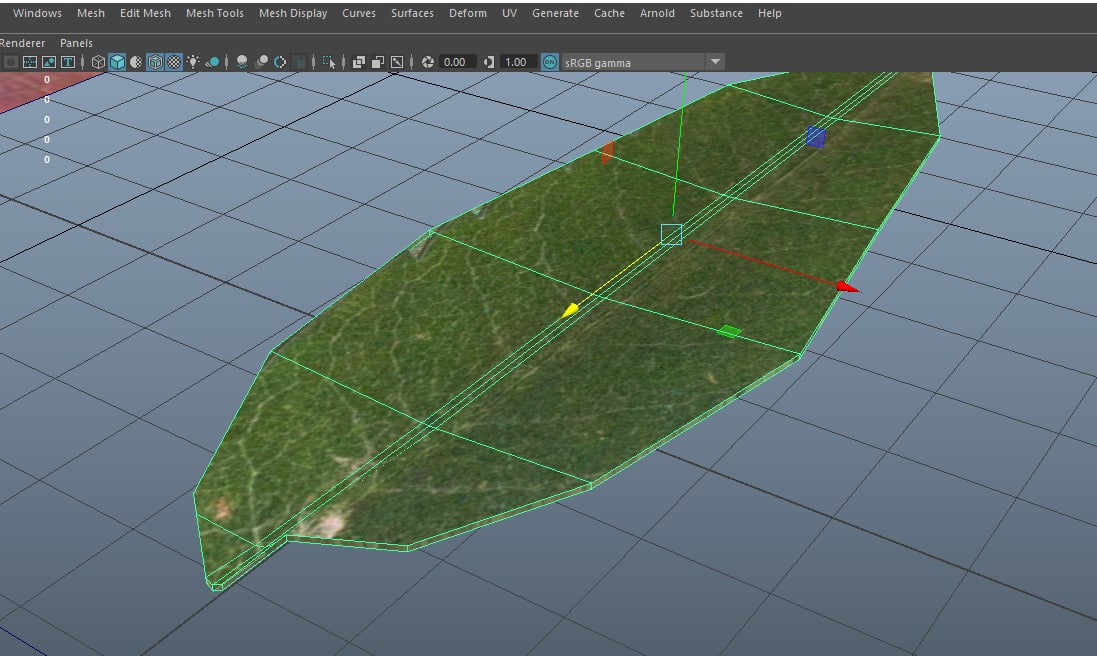This screenshot has height=656, width=1097.
Task: Click the gamma value field 1.00
Action: click(x=518, y=62)
